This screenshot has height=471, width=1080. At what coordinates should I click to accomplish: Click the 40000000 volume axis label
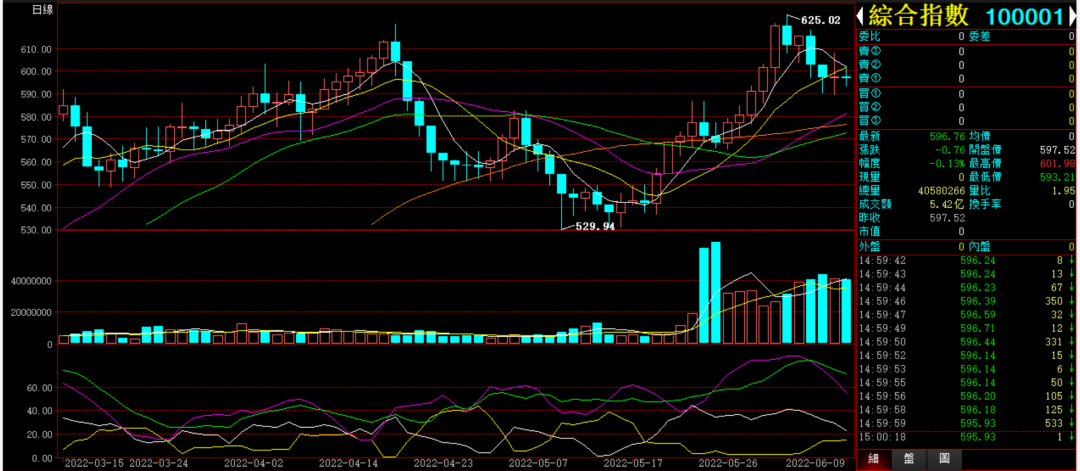tap(30, 281)
